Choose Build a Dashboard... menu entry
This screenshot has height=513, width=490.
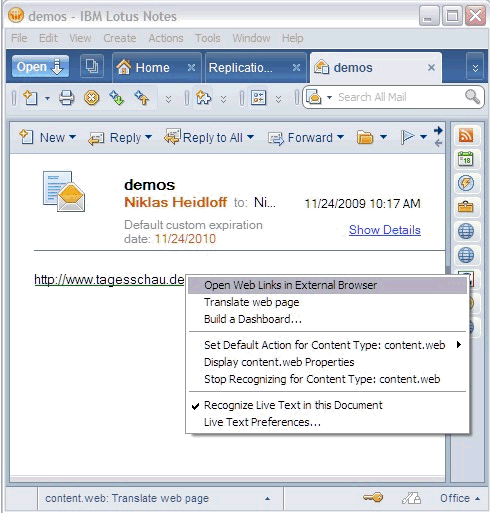[x=328, y=319]
